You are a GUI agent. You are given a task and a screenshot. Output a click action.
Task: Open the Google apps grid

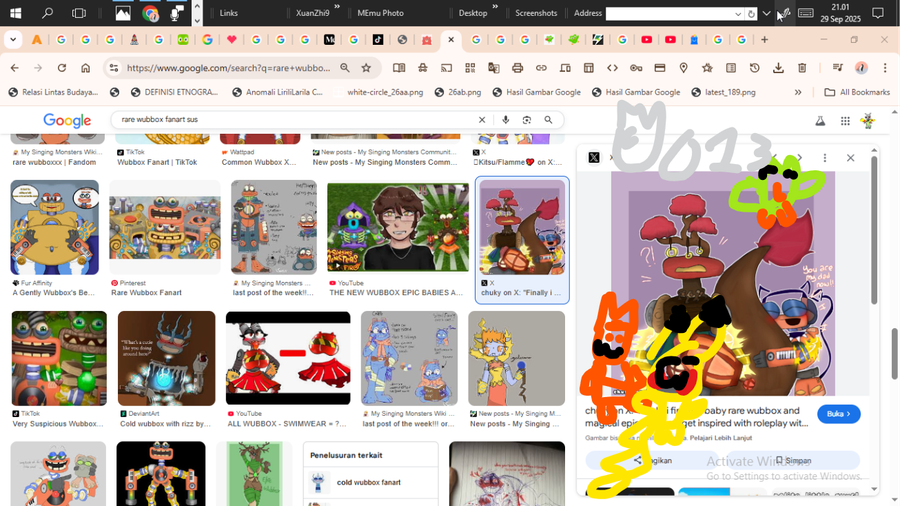[845, 120]
